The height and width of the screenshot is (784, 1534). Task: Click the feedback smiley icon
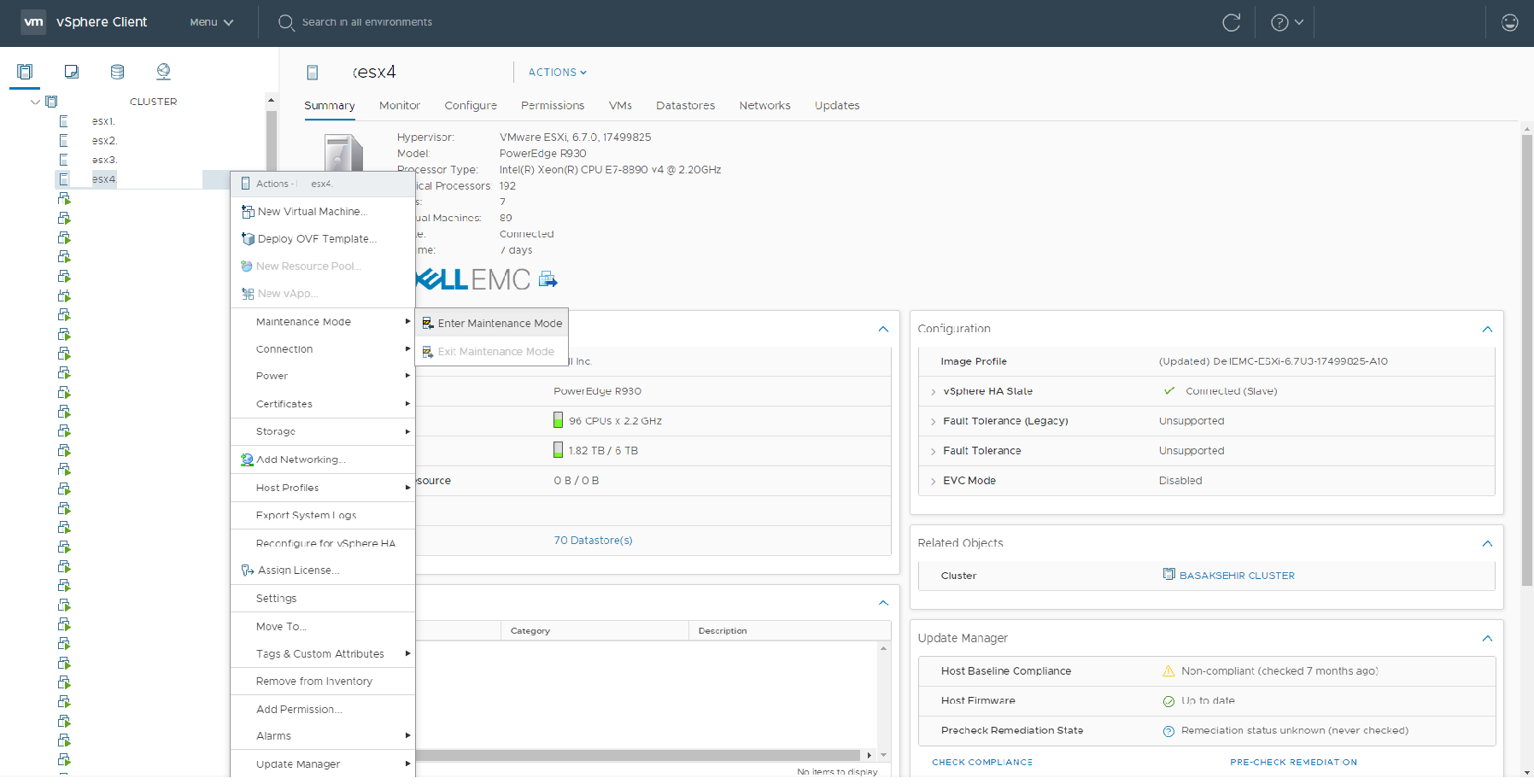point(1510,22)
